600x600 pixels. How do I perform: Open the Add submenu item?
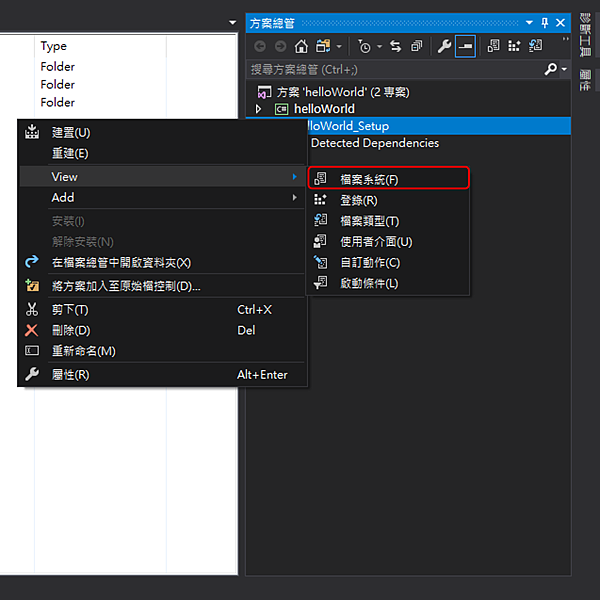(x=162, y=197)
